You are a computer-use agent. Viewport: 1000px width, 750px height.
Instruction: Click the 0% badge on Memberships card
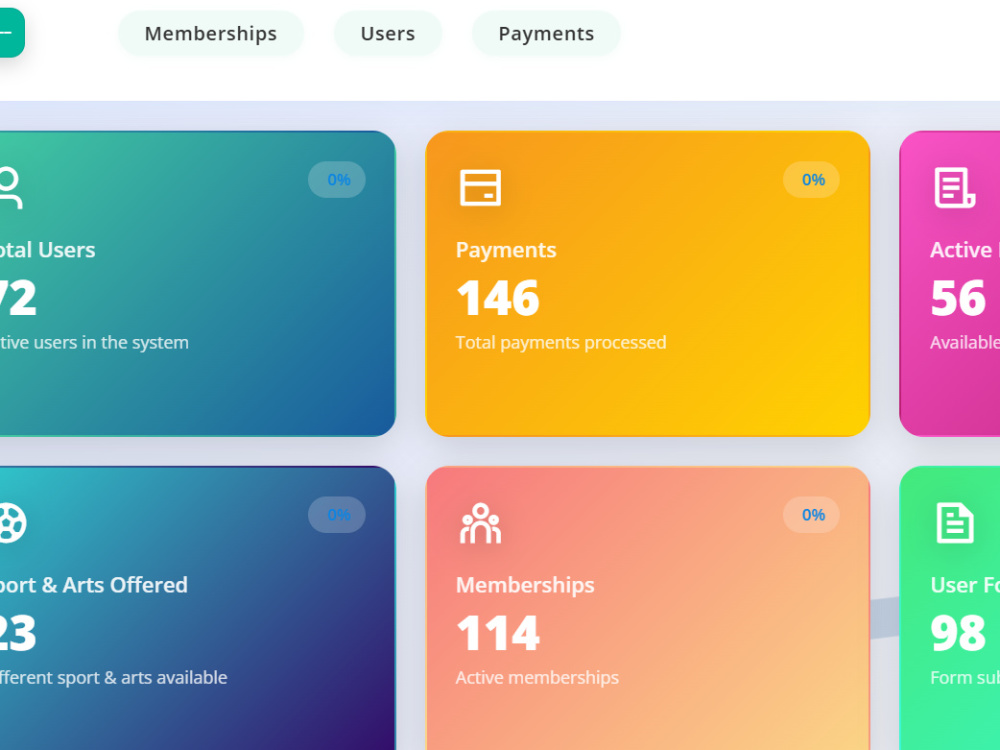click(x=812, y=515)
